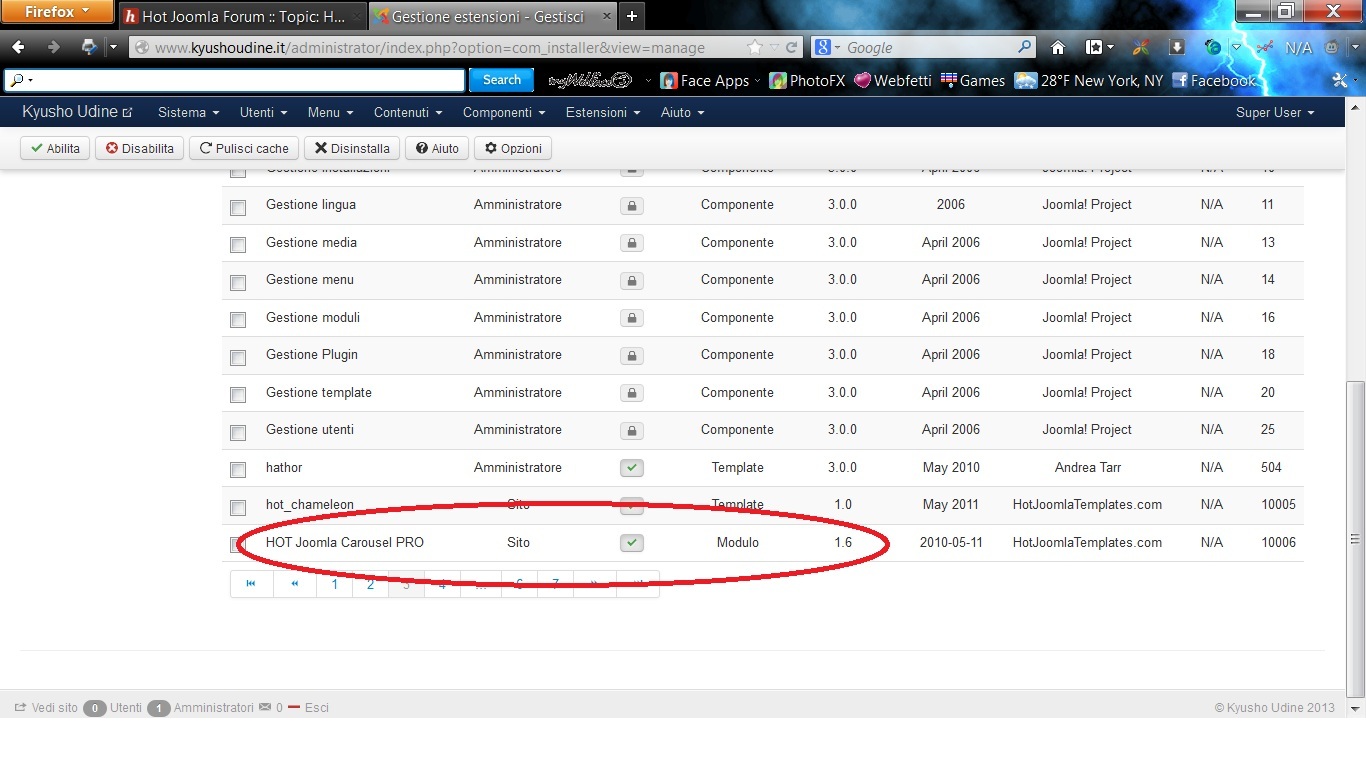
Task: Jump to first page of extensions list
Action: click(x=250, y=584)
